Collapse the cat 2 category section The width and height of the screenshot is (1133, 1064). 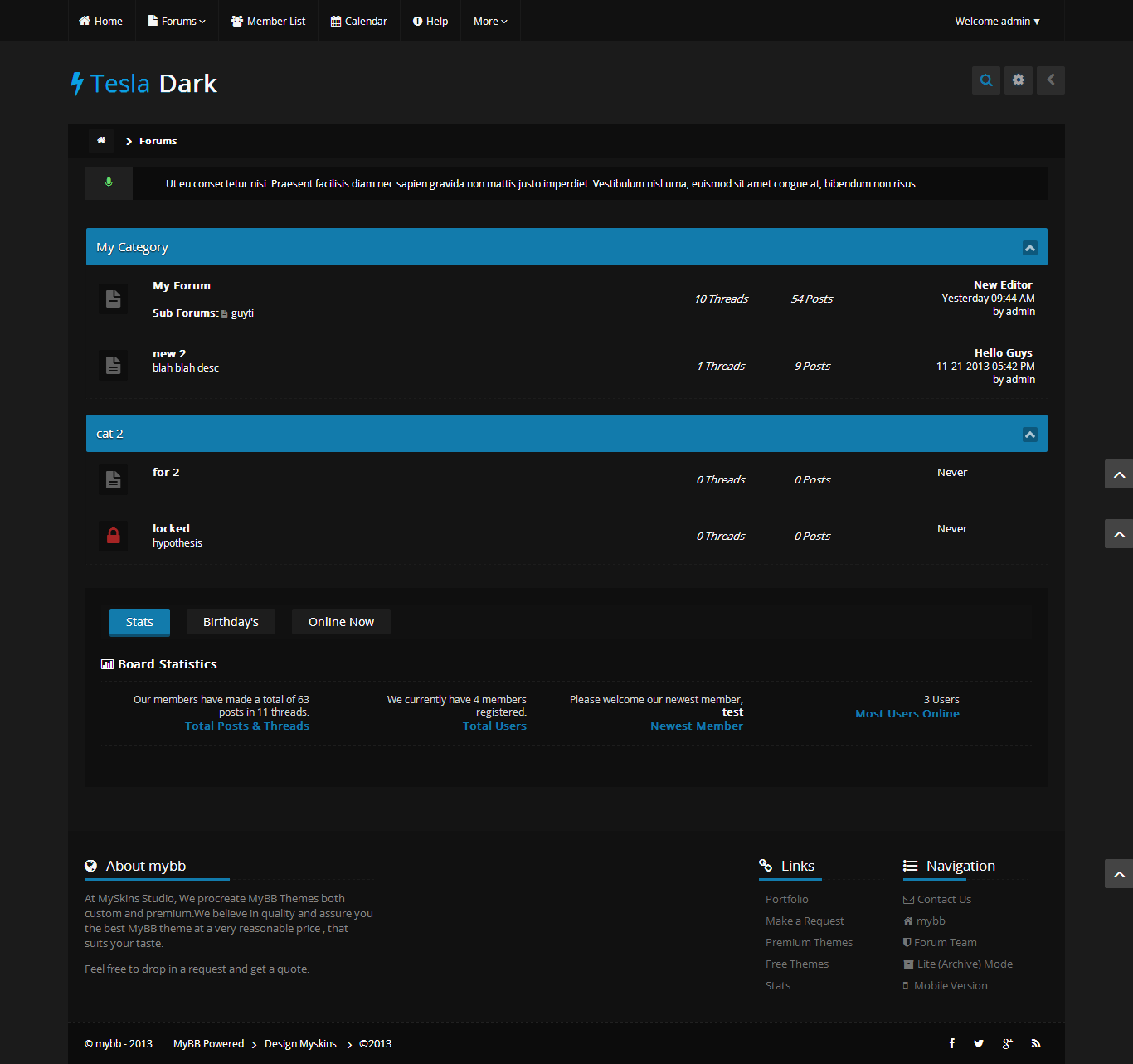point(1030,435)
